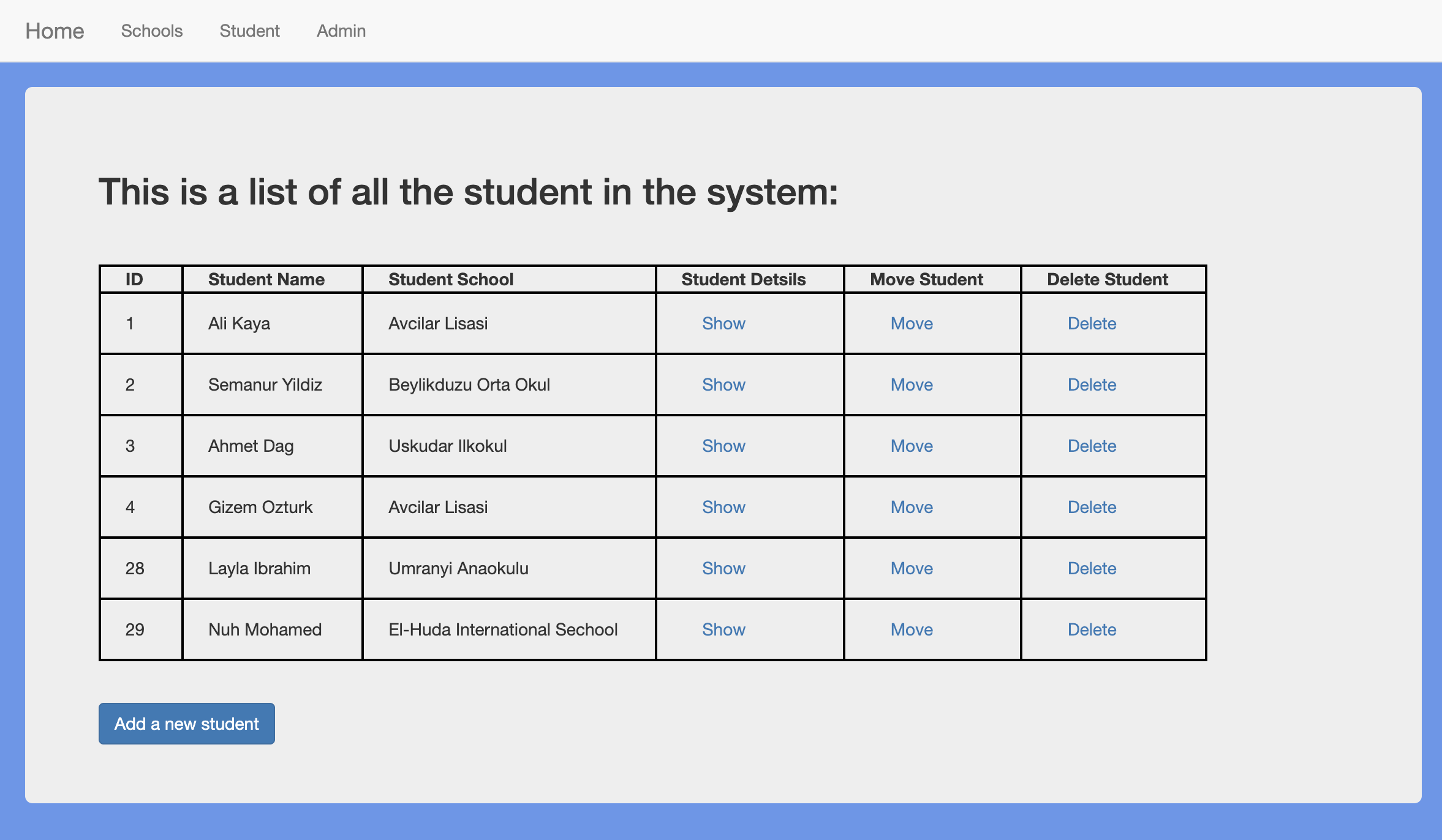Show details for Ahmet Dag

tap(723, 446)
